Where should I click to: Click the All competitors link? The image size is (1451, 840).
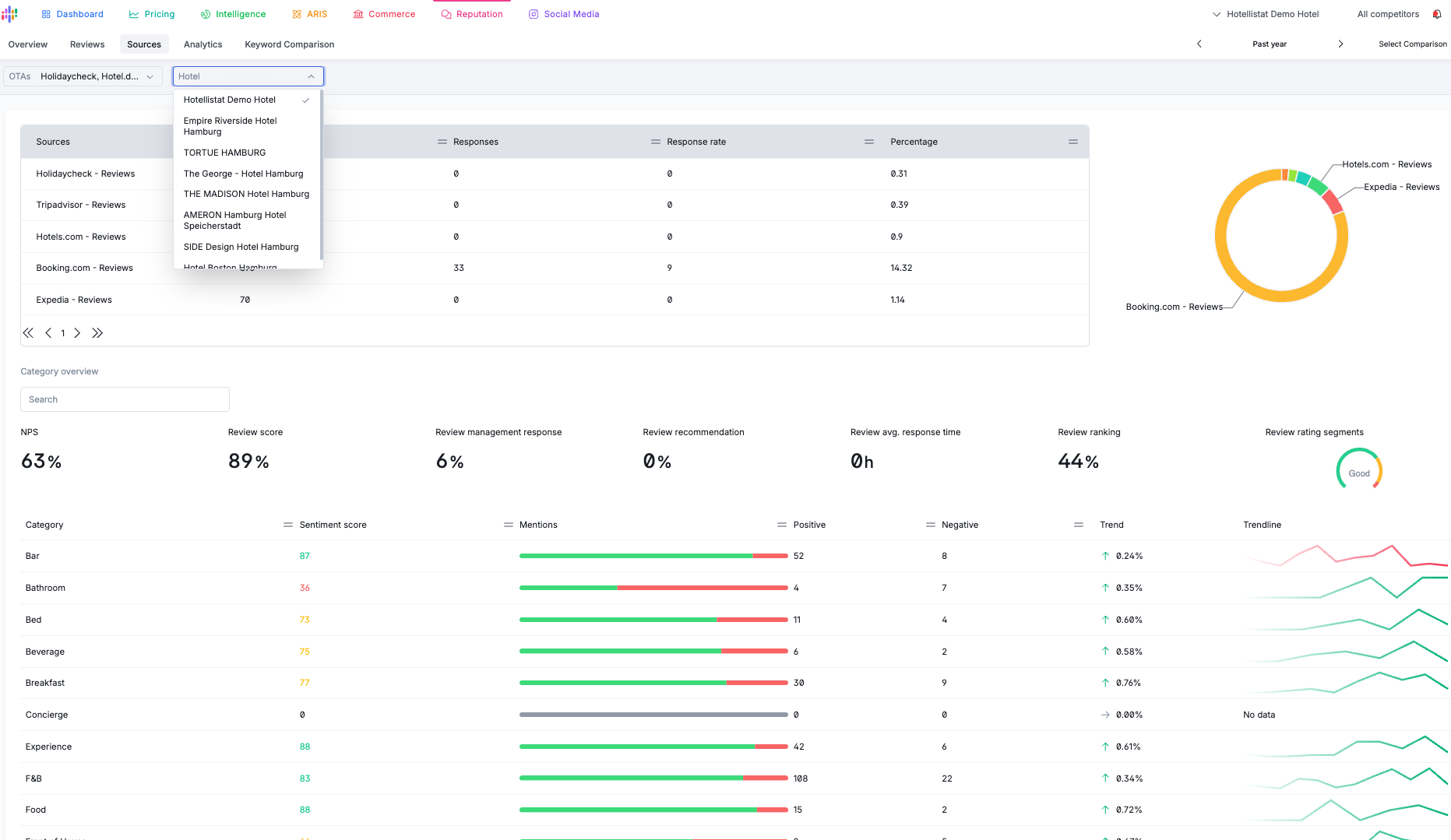(x=1388, y=14)
